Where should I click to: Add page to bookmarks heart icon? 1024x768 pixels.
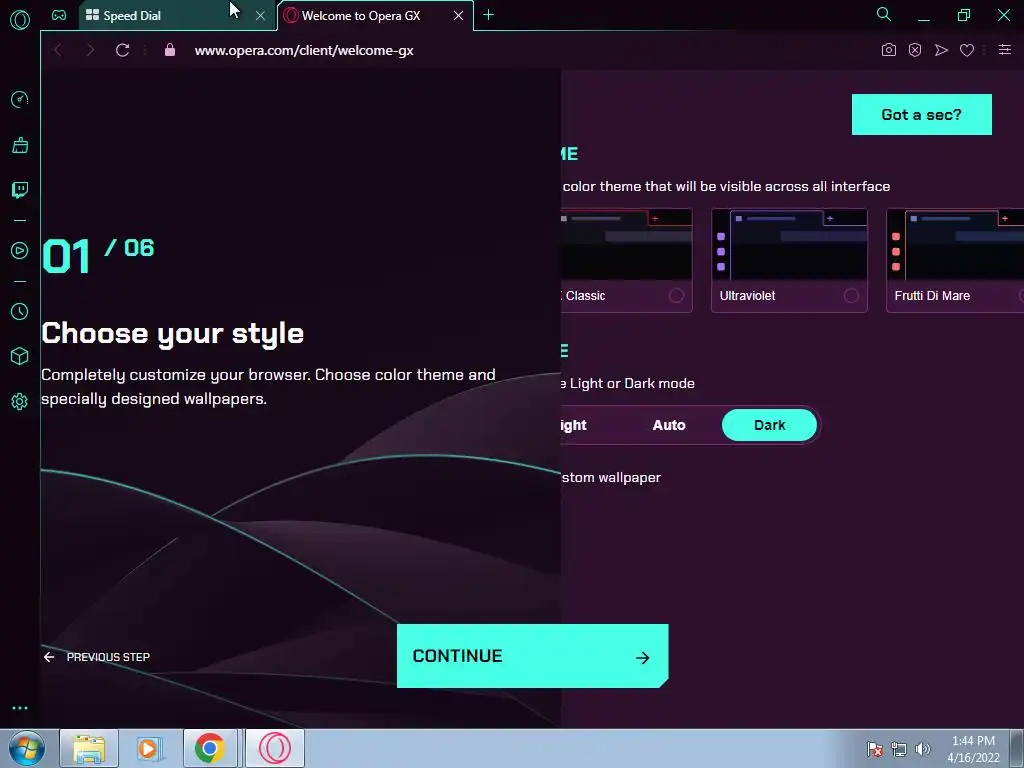(x=967, y=50)
